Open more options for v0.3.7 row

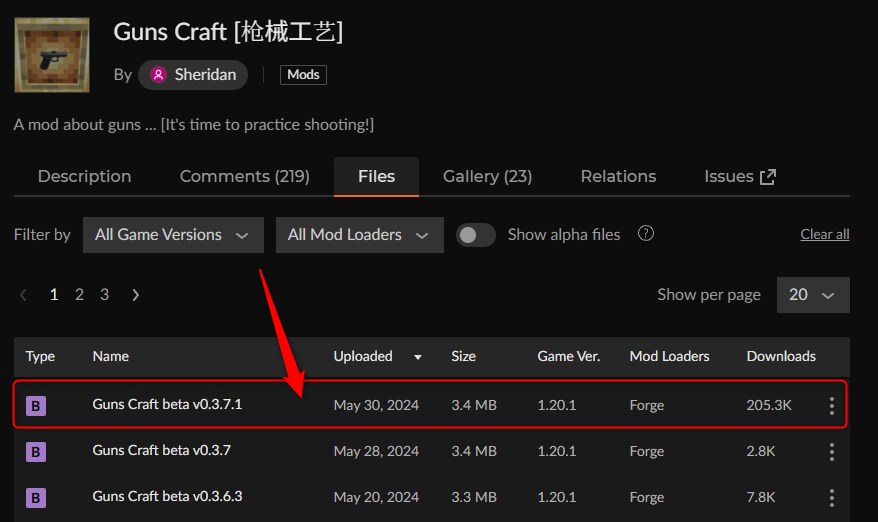(x=832, y=451)
